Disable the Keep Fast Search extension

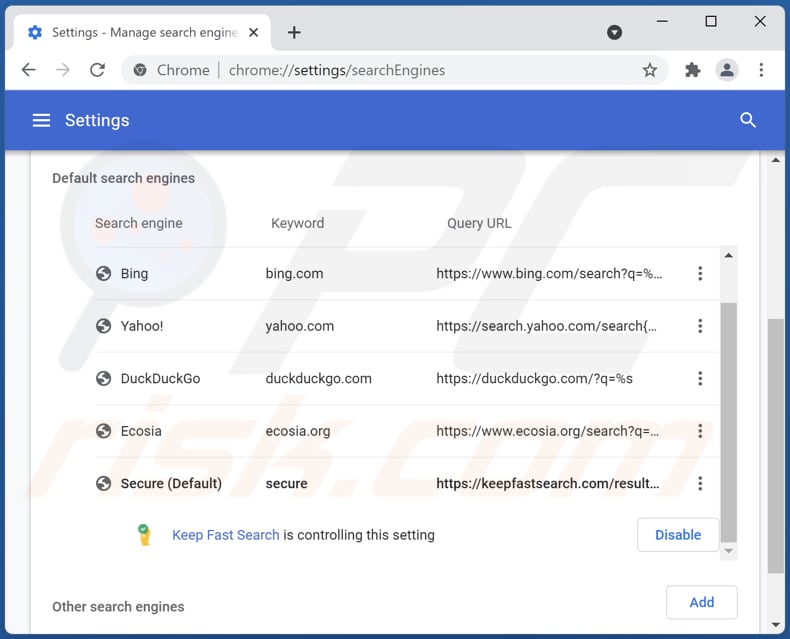click(678, 535)
